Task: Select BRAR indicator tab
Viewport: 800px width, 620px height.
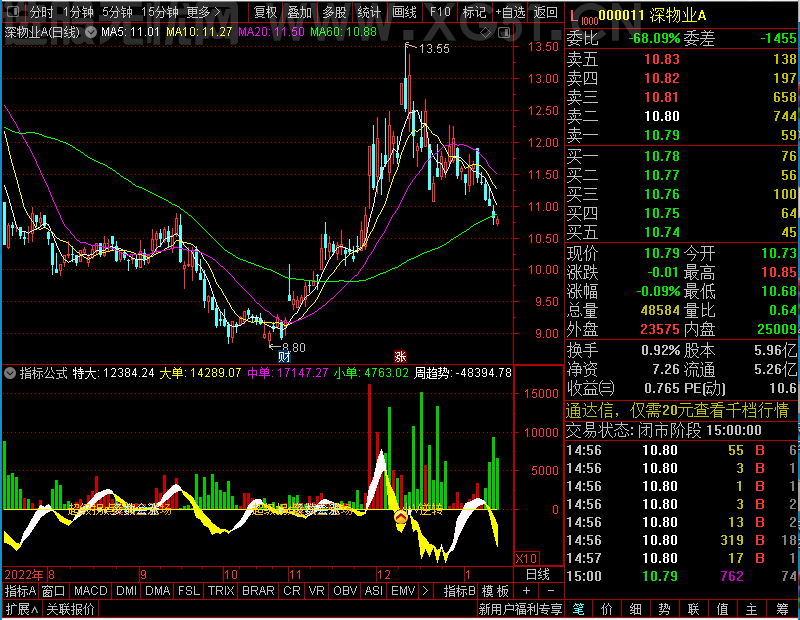Action: tap(258, 591)
